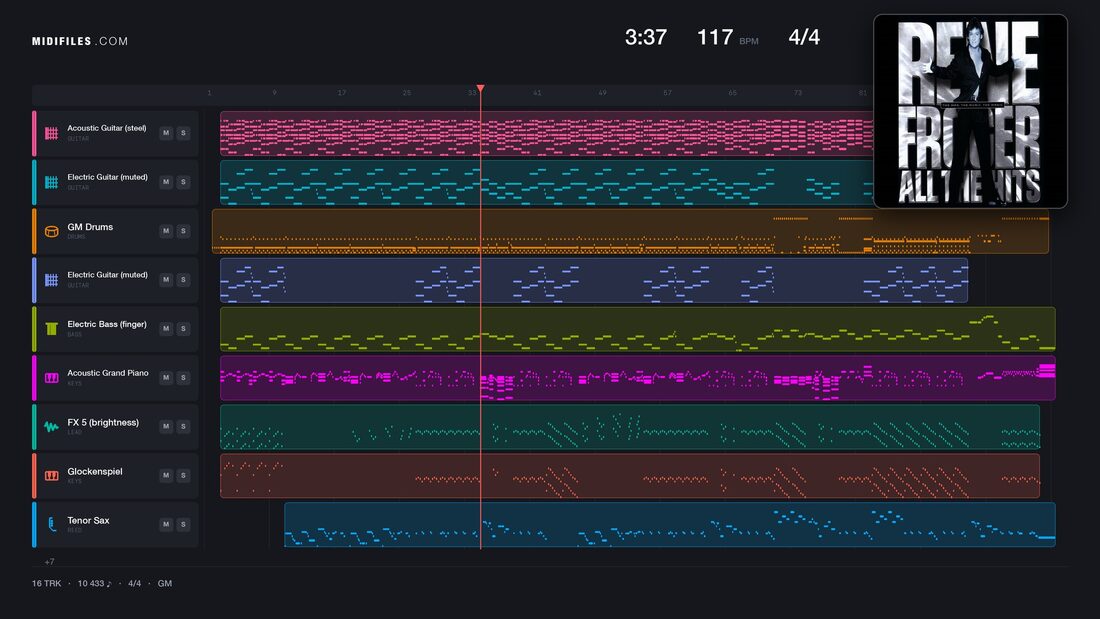The height and width of the screenshot is (619, 1100).
Task: Mute the Acoustic Guitar (steel) track
Action: [166, 133]
